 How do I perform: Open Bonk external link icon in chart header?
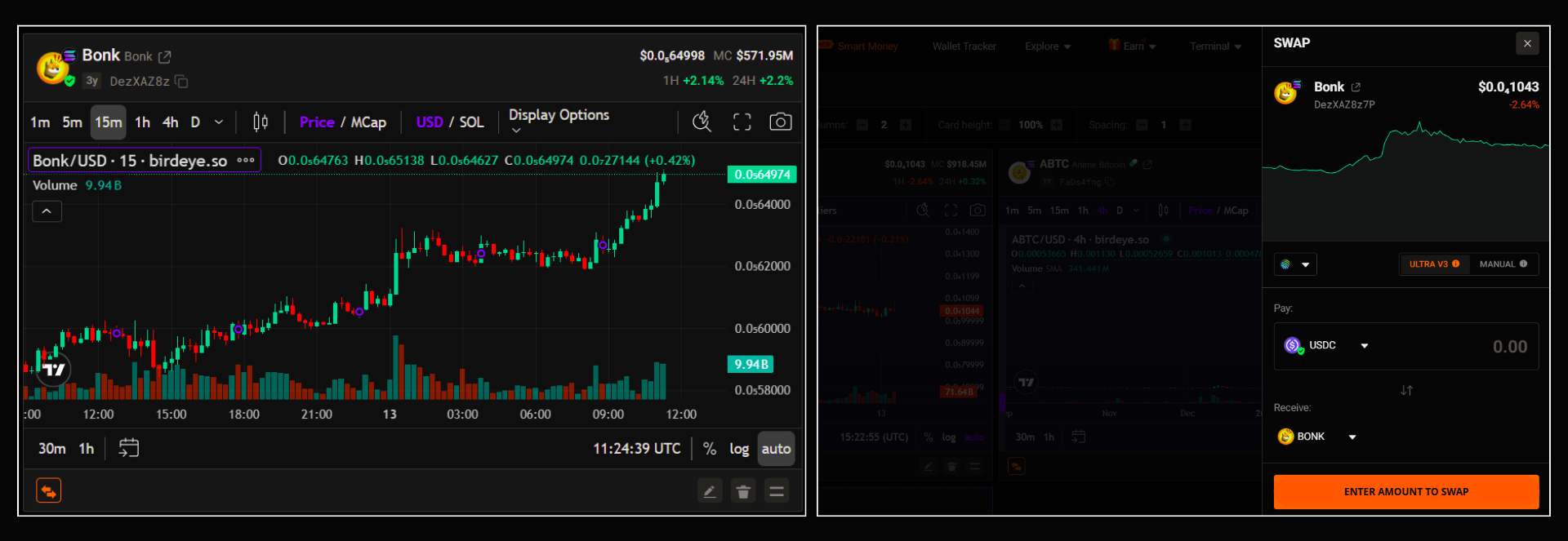tap(165, 56)
